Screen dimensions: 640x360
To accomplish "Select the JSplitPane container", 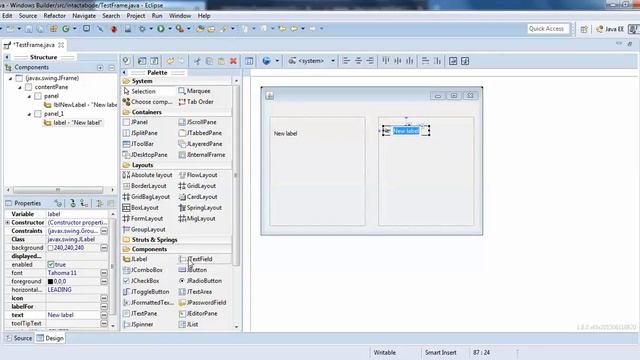I will click(140, 133).
